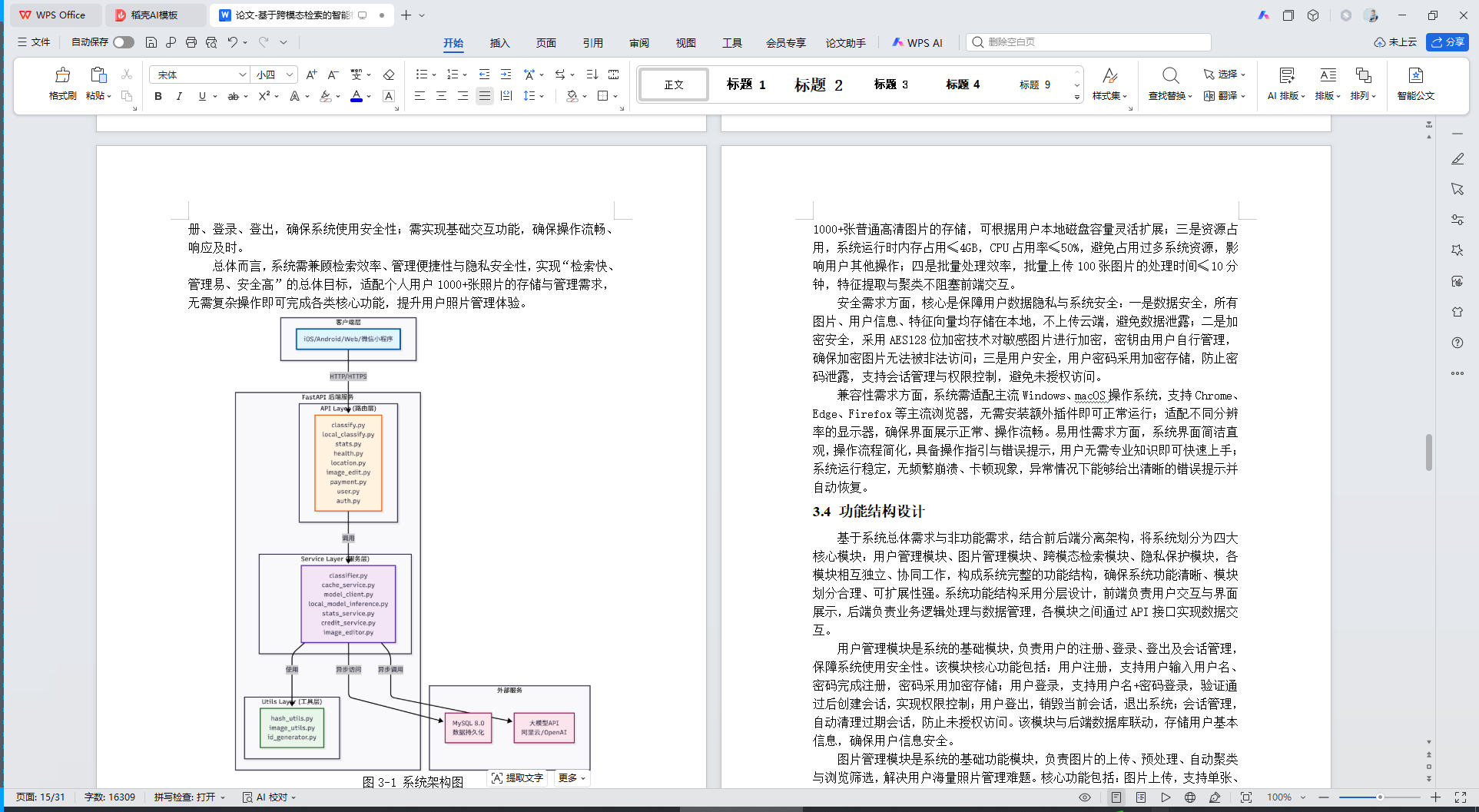Click the settings sliders icon in sidebar
The height and width of the screenshot is (812, 1479).
pos(1457,220)
